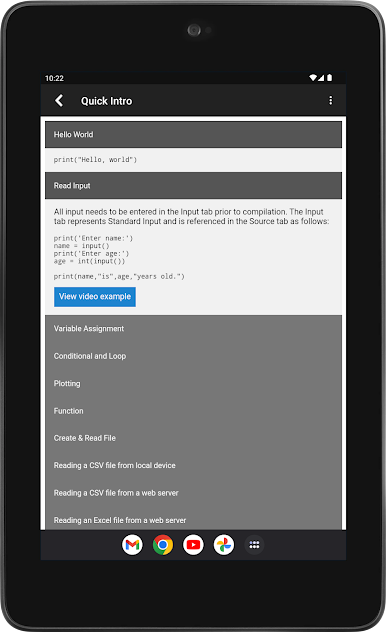Viewport: 386px width, 632px height.
Task: Expand Reading a CSV file from local device
Action: pyautogui.click(x=193, y=466)
